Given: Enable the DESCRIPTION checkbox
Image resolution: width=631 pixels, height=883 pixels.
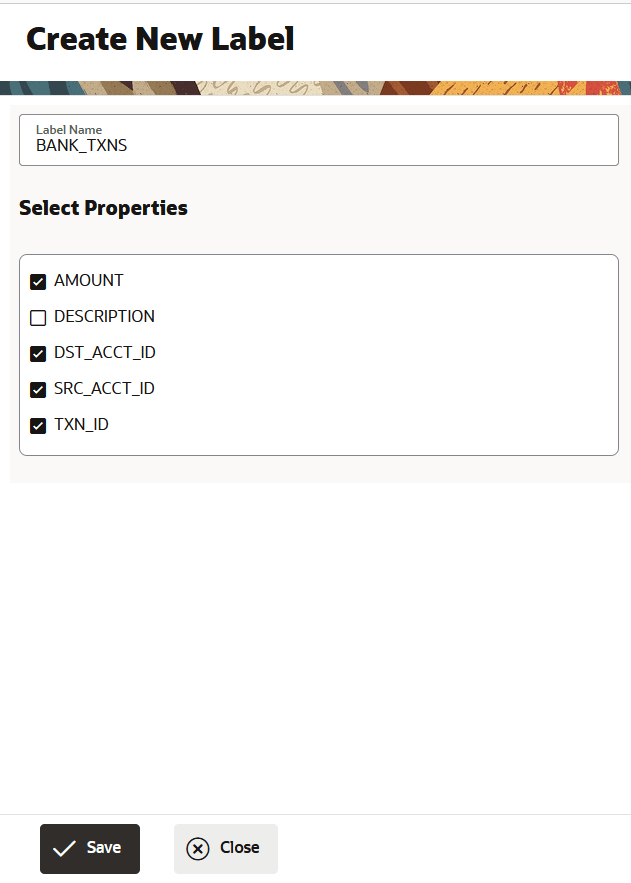Looking at the screenshot, I should pyautogui.click(x=37, y=317).
